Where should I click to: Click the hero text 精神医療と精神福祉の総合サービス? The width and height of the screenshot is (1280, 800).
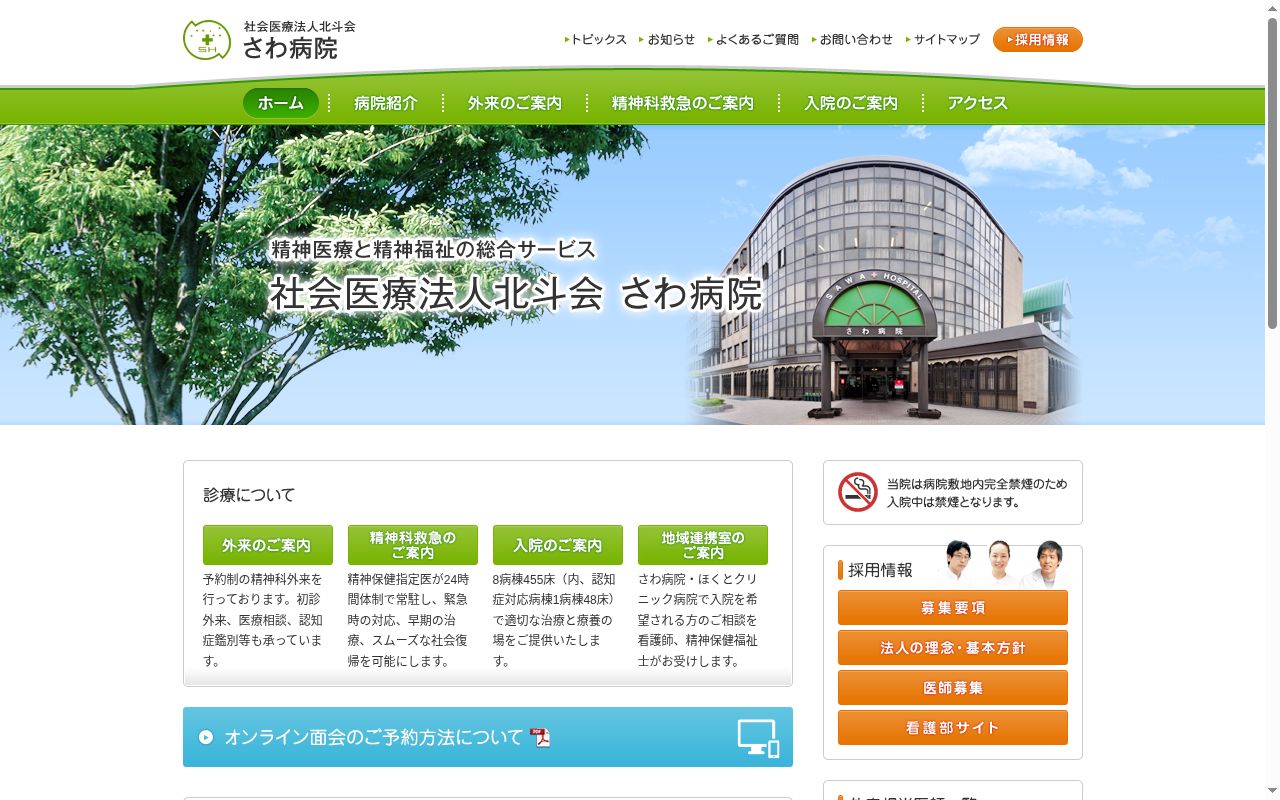pos(433,249)
